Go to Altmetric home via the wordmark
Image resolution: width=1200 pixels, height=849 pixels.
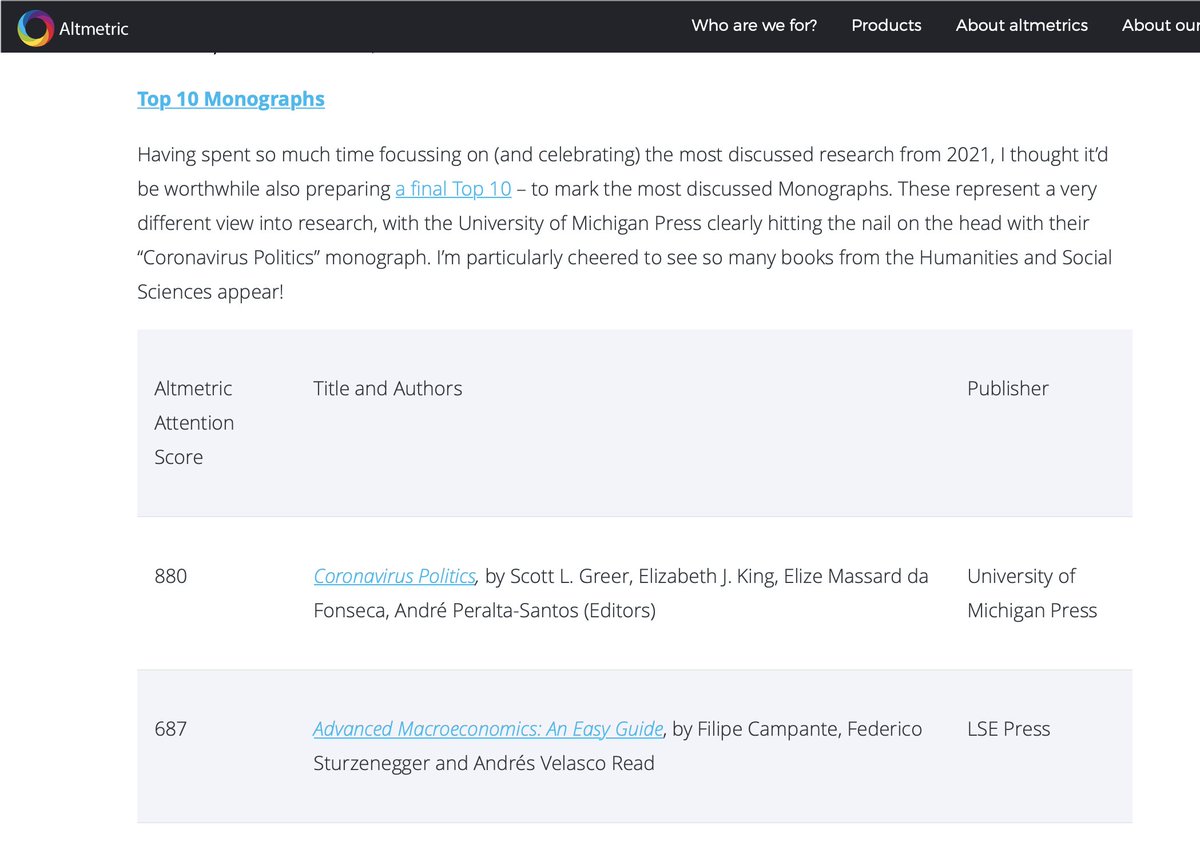tap(93, 28)
